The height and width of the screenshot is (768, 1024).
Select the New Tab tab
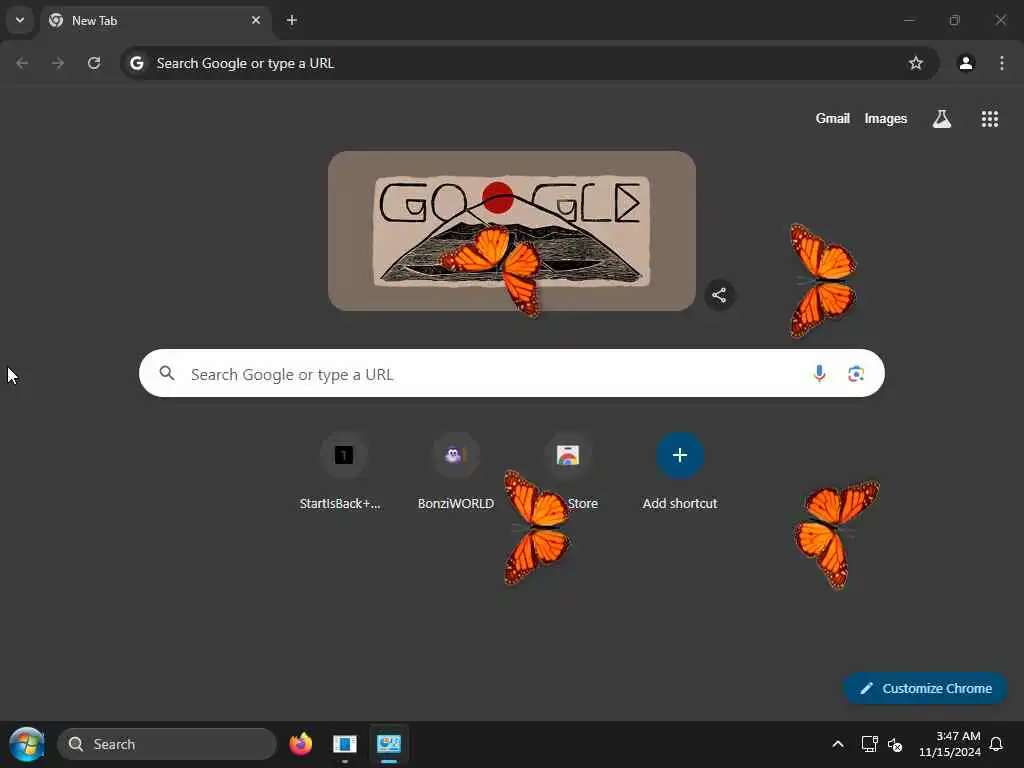click(155, 20)
